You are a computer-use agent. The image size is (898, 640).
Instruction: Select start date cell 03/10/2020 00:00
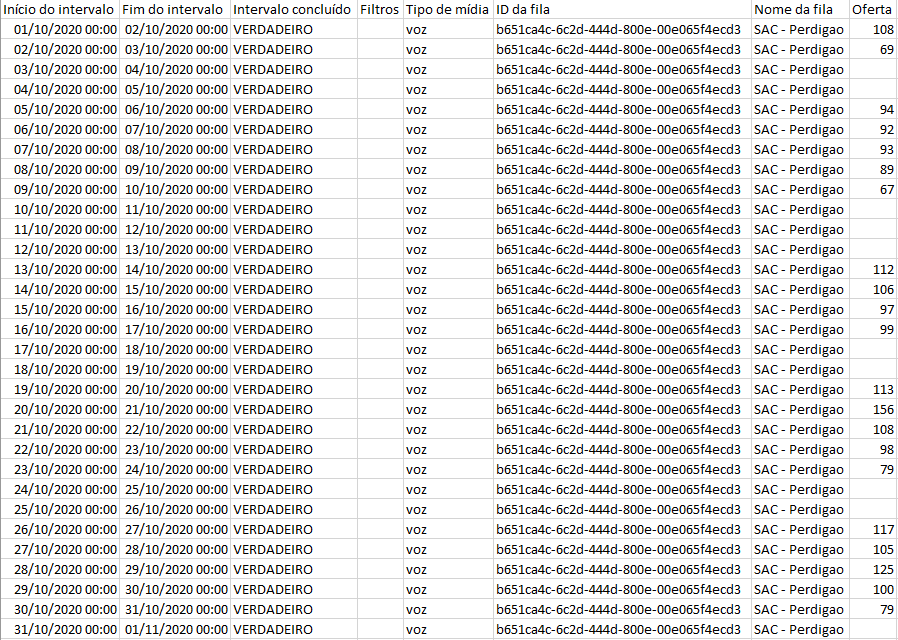[60, 70]
